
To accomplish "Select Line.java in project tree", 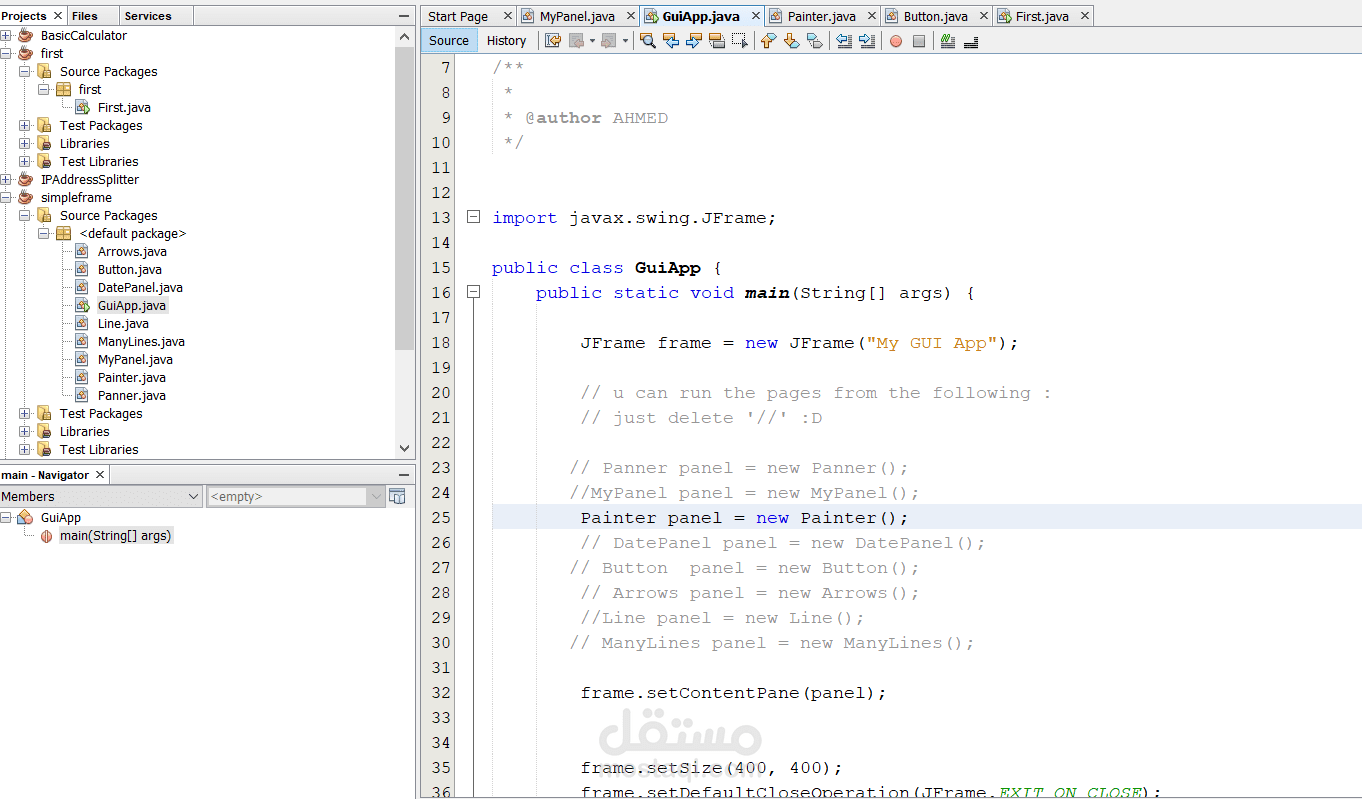I will click(x=123, y=323).
